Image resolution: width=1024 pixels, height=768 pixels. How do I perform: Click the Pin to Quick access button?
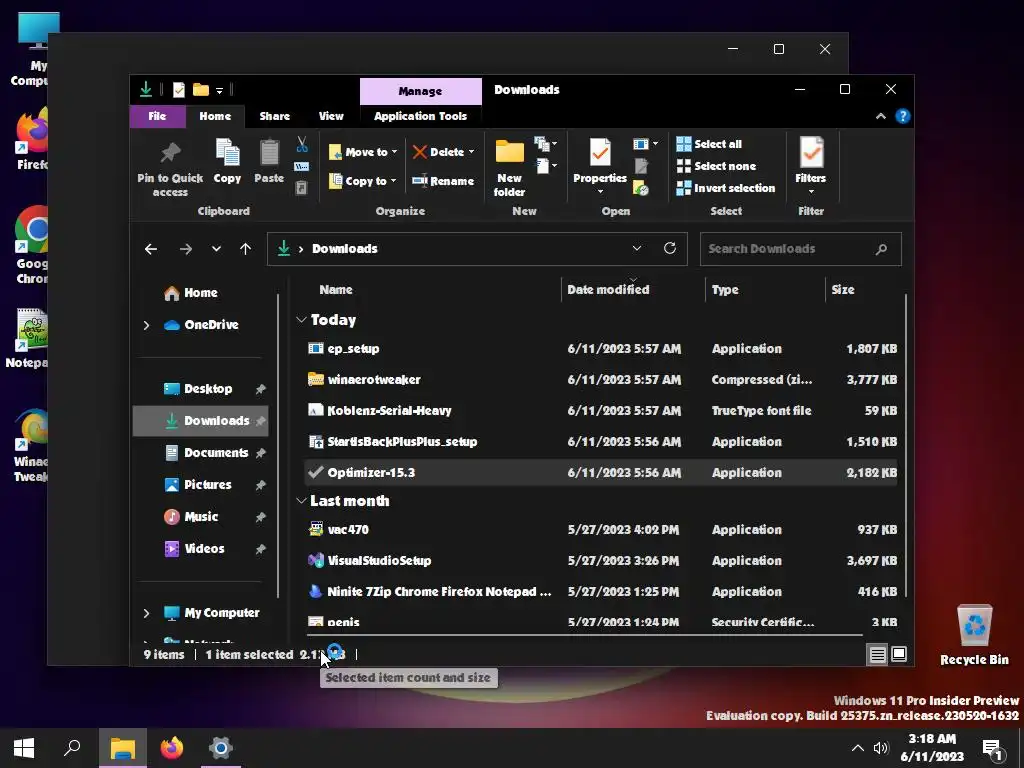[x=170, y=168]
